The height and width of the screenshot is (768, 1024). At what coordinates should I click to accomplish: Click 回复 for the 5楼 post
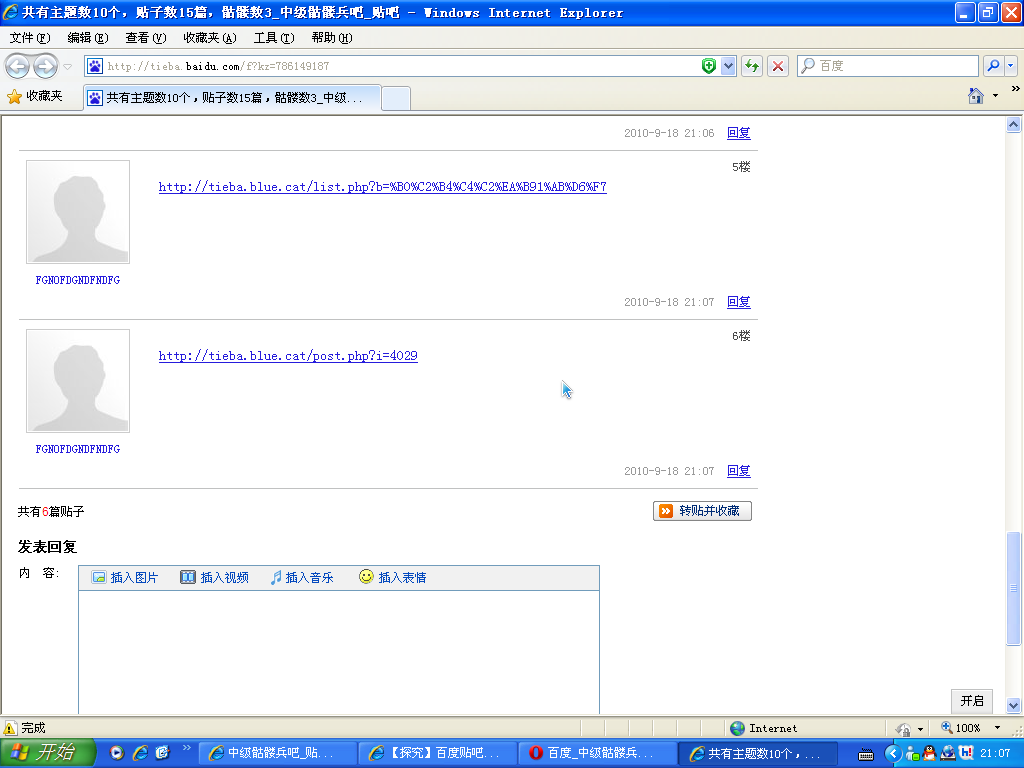tap(739, 302)
